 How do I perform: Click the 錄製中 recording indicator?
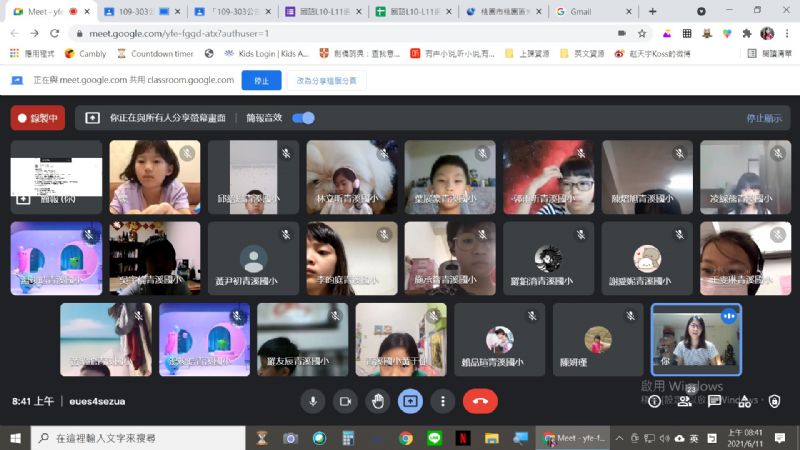[x=37, y=118]
